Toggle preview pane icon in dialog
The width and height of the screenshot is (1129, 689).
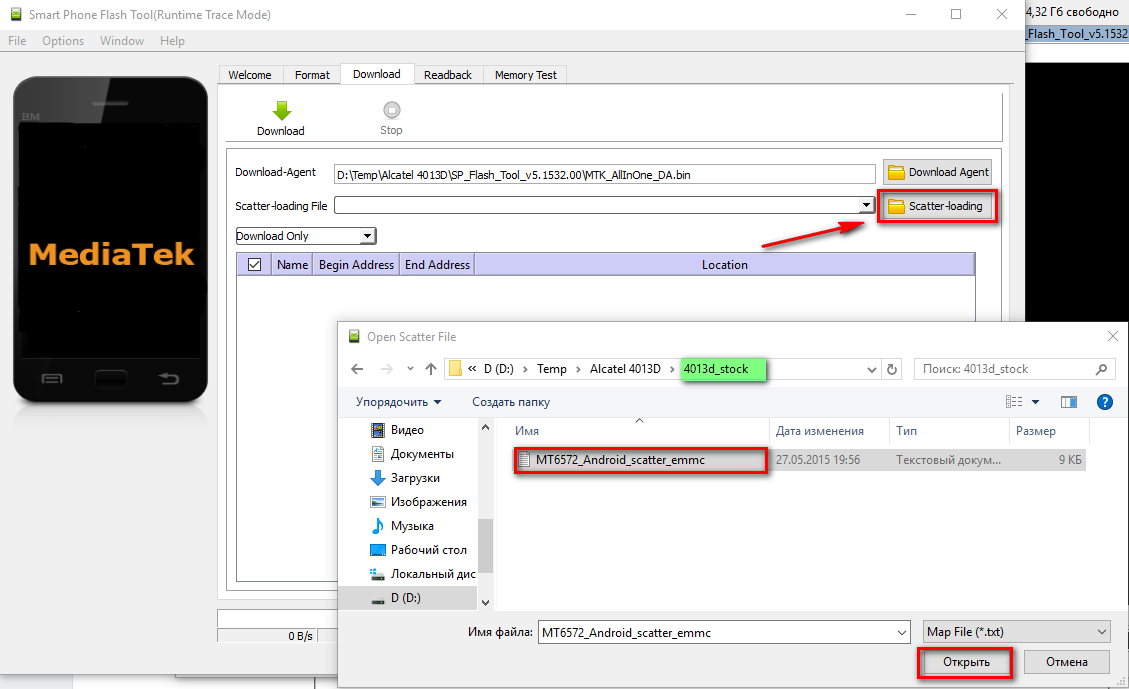pyautogui.click(x=1068, y=402)
